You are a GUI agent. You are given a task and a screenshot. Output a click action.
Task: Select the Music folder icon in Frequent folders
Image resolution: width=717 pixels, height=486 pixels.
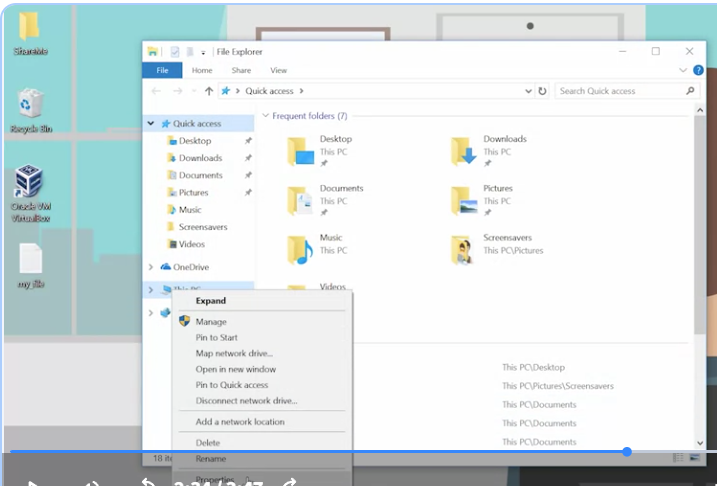coord(300,250)
